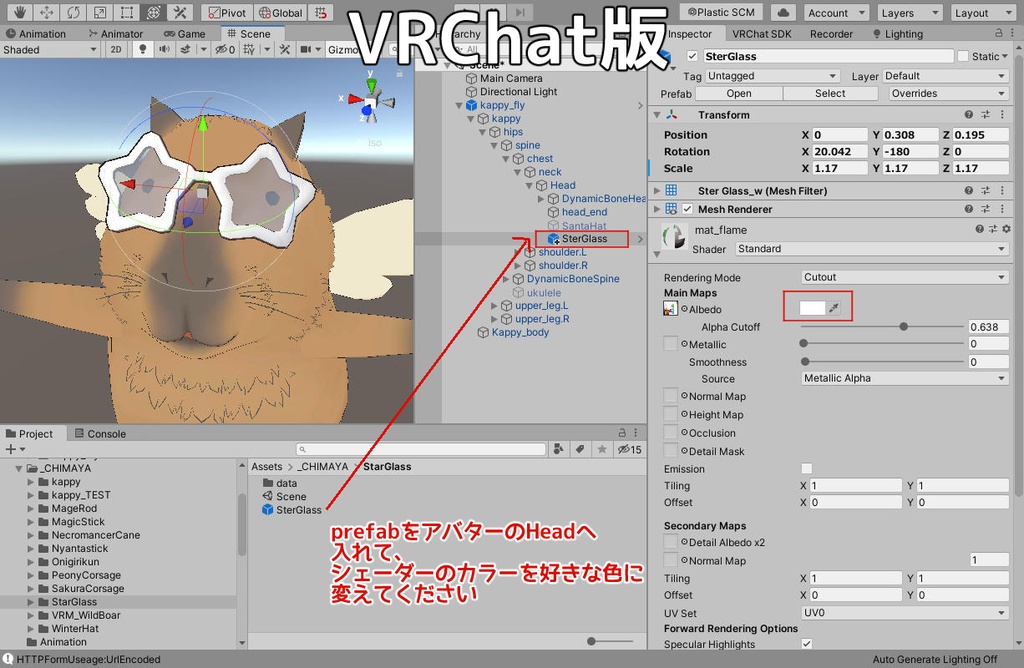Switch to the Game tab
This screenshot has width=1024, height=668.
click(185, 34)
